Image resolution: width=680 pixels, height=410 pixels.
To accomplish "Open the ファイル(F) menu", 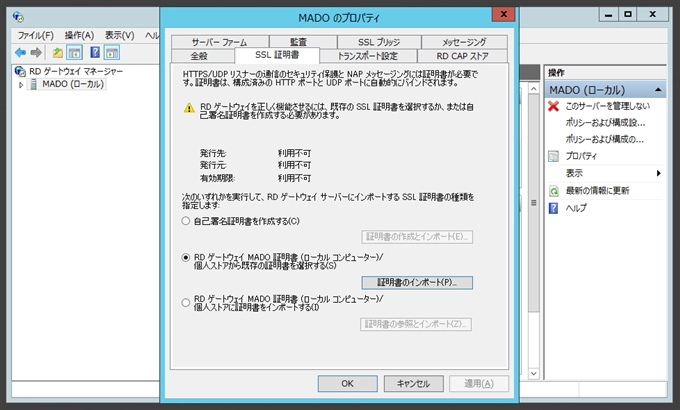I will [x=36, y=35].
